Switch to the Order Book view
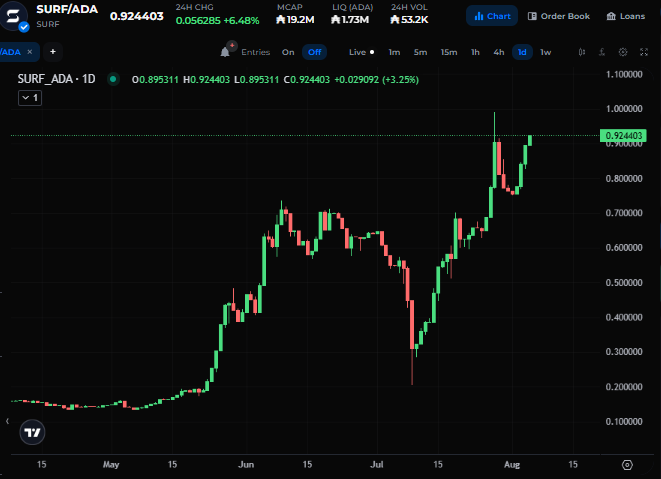The height and width of the screenshot is (479, 661). pos(559,16)
